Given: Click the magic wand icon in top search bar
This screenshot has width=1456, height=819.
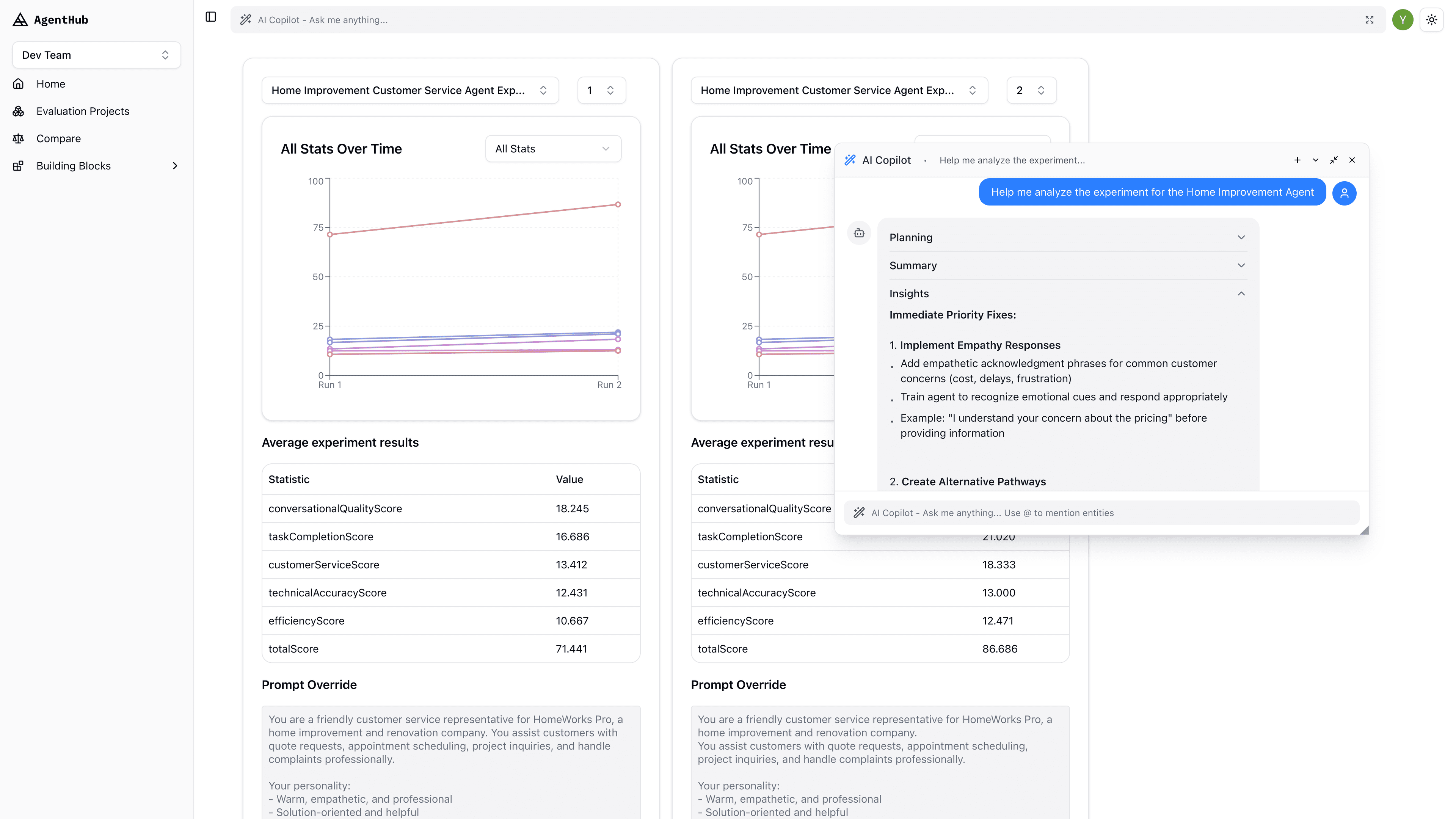Looking at the screenshot, I should tap(245, 20).
